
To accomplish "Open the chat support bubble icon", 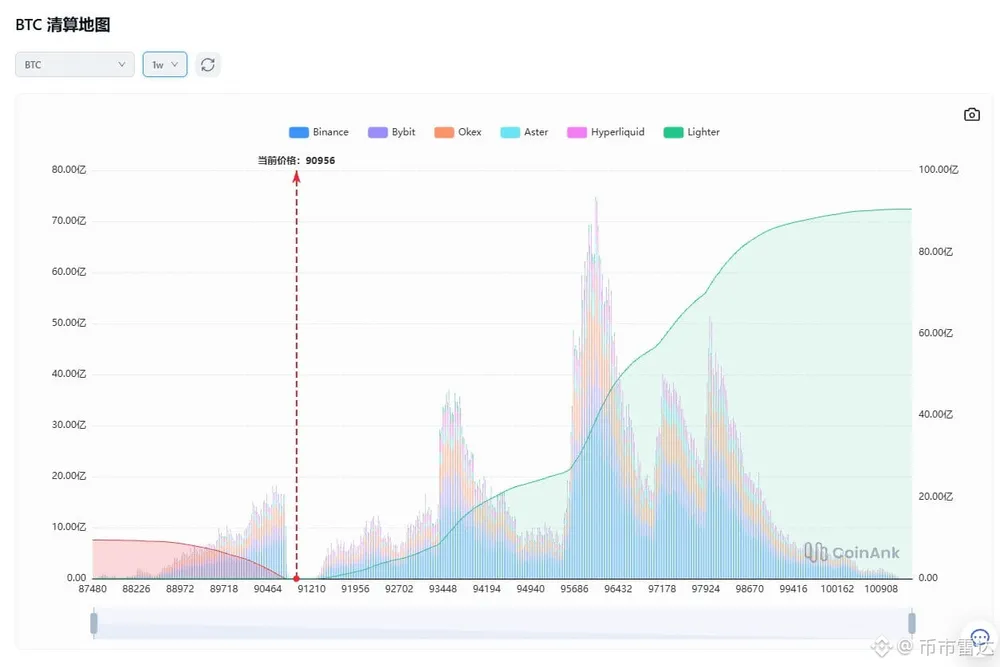I will coord(980,638).
